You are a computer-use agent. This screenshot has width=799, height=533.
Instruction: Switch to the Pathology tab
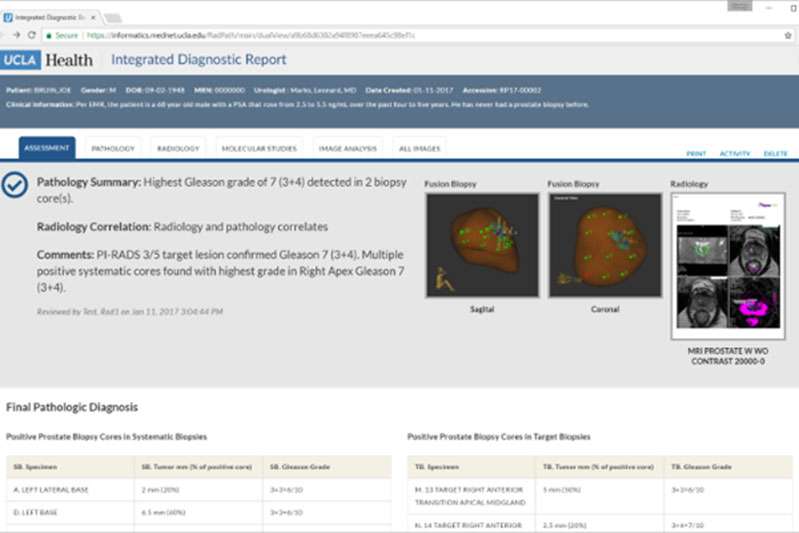click(113, 149)
